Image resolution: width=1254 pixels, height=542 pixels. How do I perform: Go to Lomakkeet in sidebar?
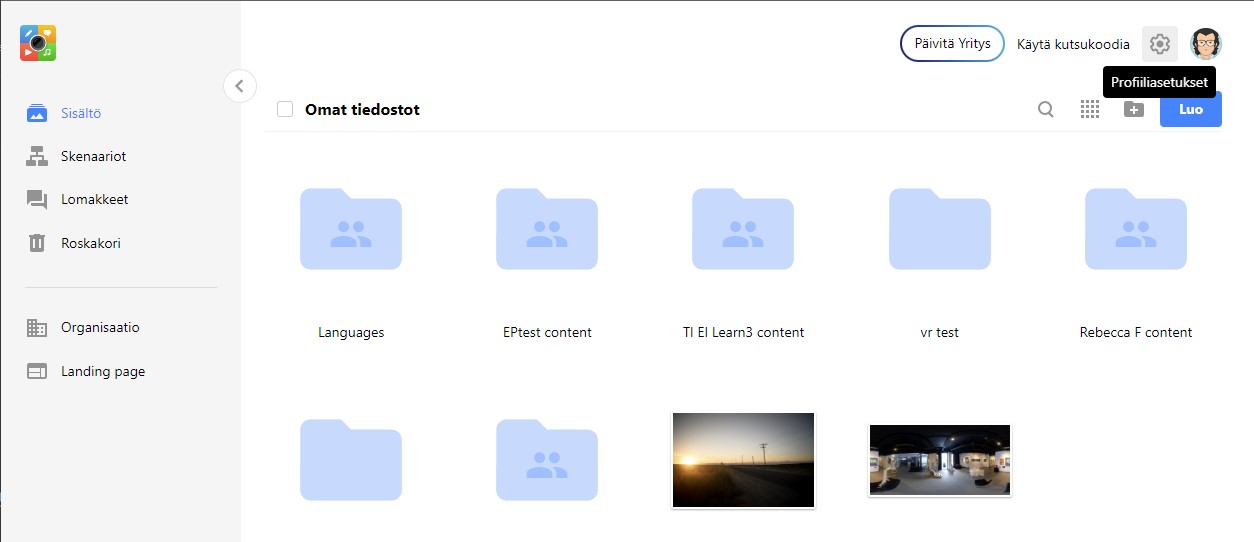tap(77, 199)
